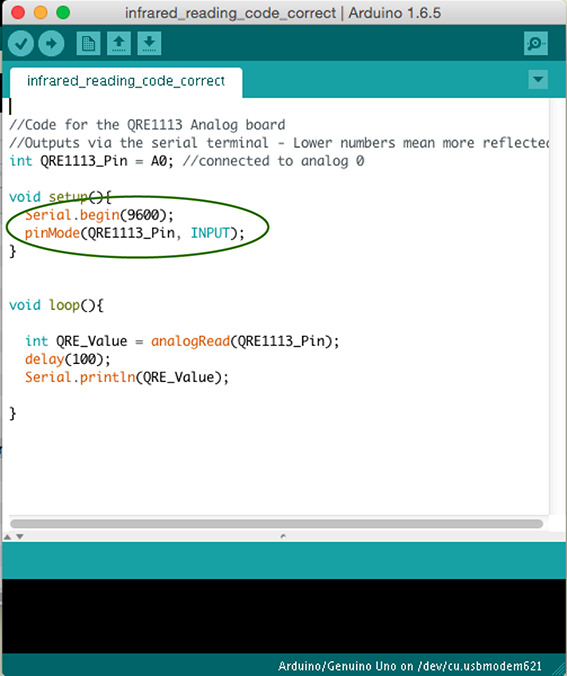The image size is (567, 676).
Task: Click the board status text Arduino/Genuino Uno
Action: (x=410, y=666)
